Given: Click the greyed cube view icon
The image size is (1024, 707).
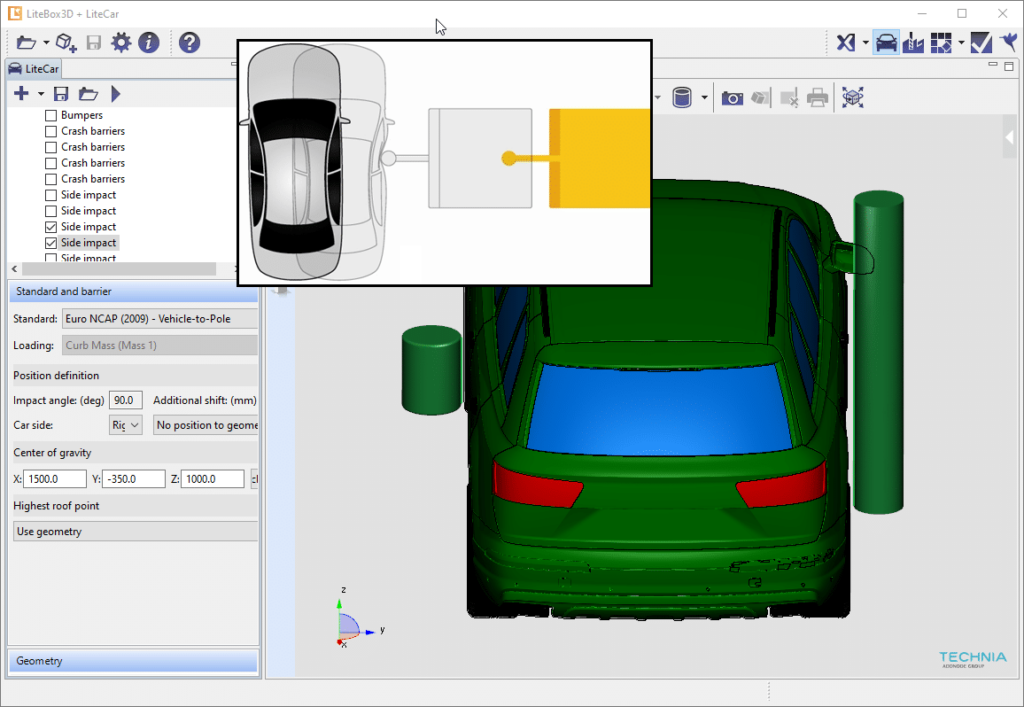Looking at the screenshot, I should point(760,98).
